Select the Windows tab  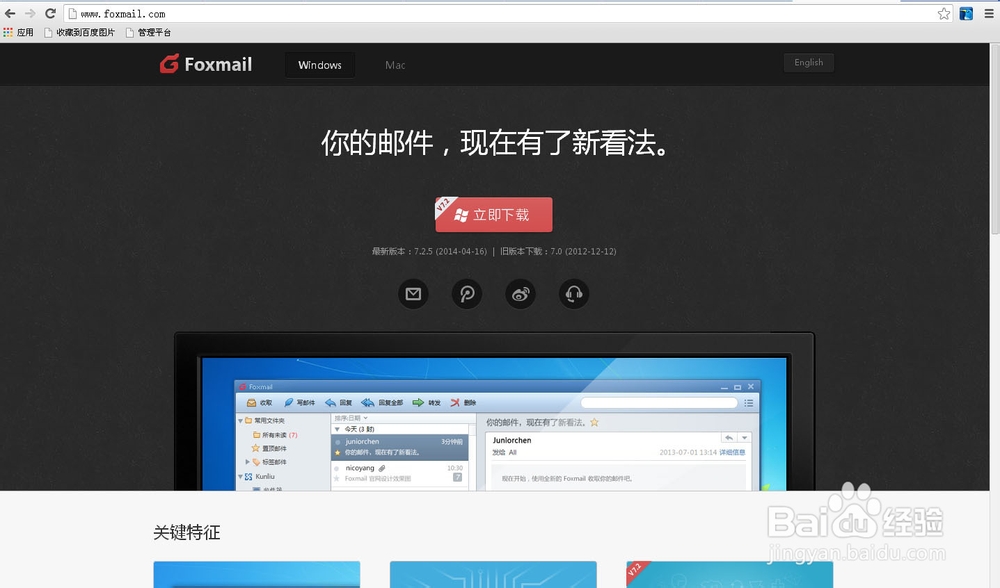coord(320,65)
